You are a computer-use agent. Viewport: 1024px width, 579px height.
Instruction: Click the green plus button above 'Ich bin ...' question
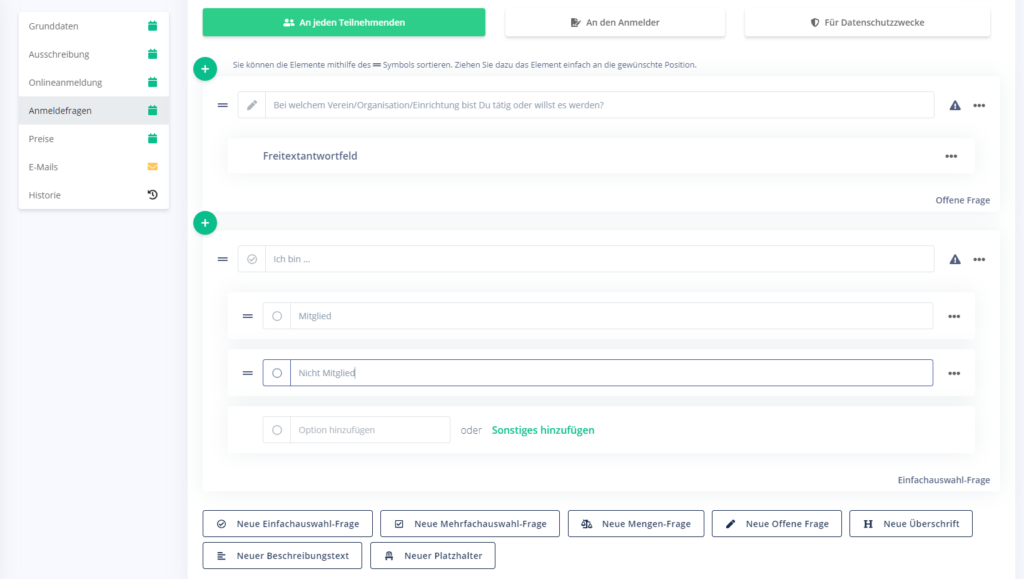(205, 223)
